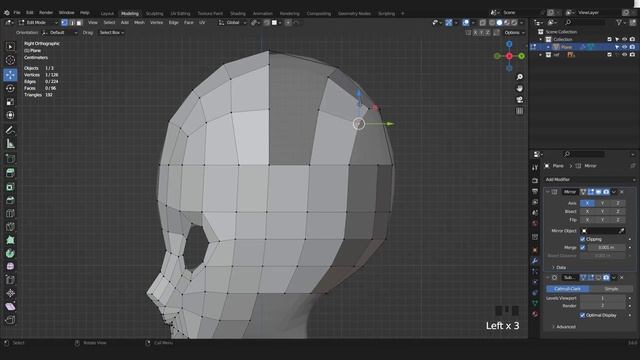Open the Add Modifier dropdown
The height and width of the screenshot is (360, 640).
coord(590,180)
